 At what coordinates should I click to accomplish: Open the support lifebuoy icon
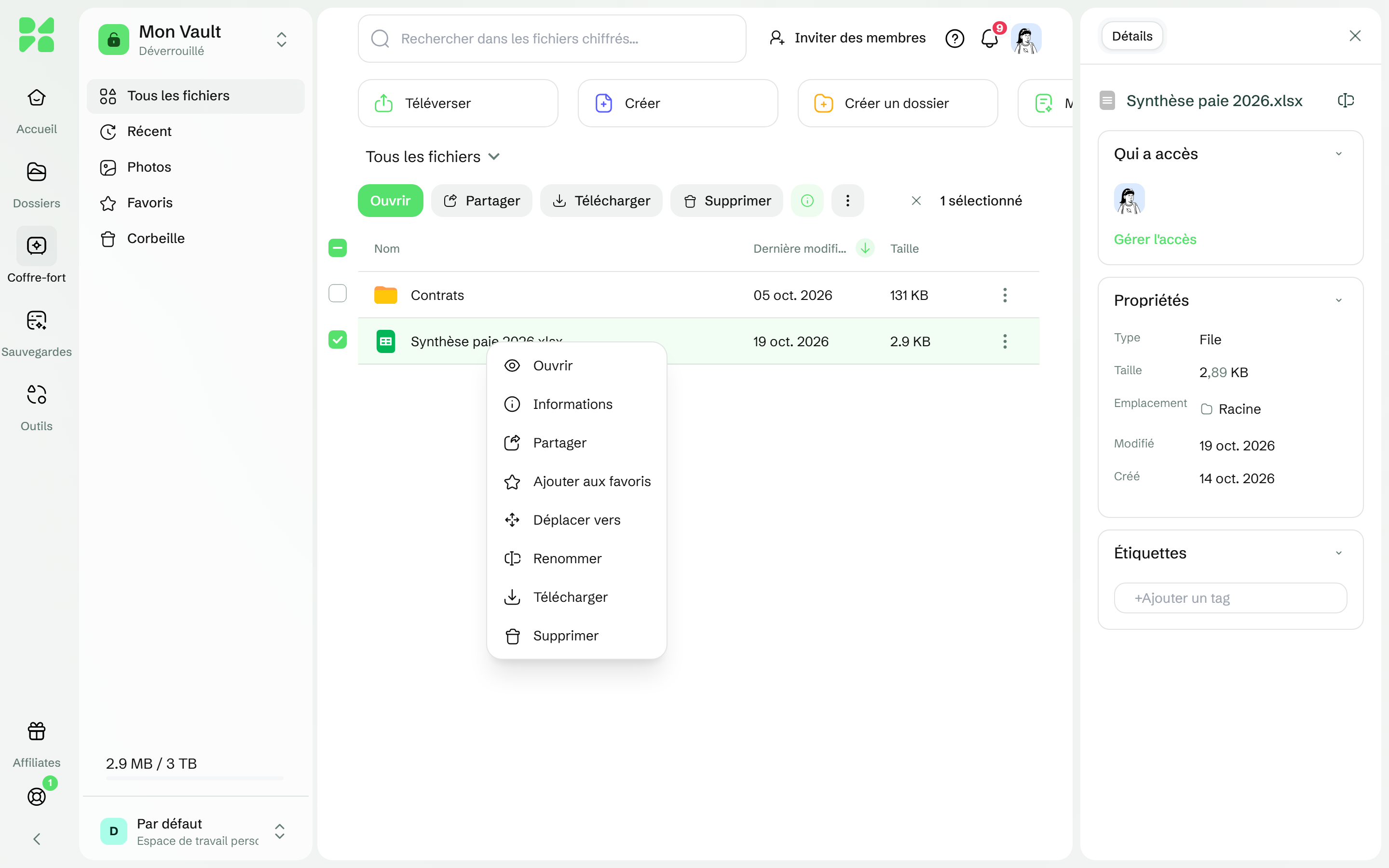point(37,796)
